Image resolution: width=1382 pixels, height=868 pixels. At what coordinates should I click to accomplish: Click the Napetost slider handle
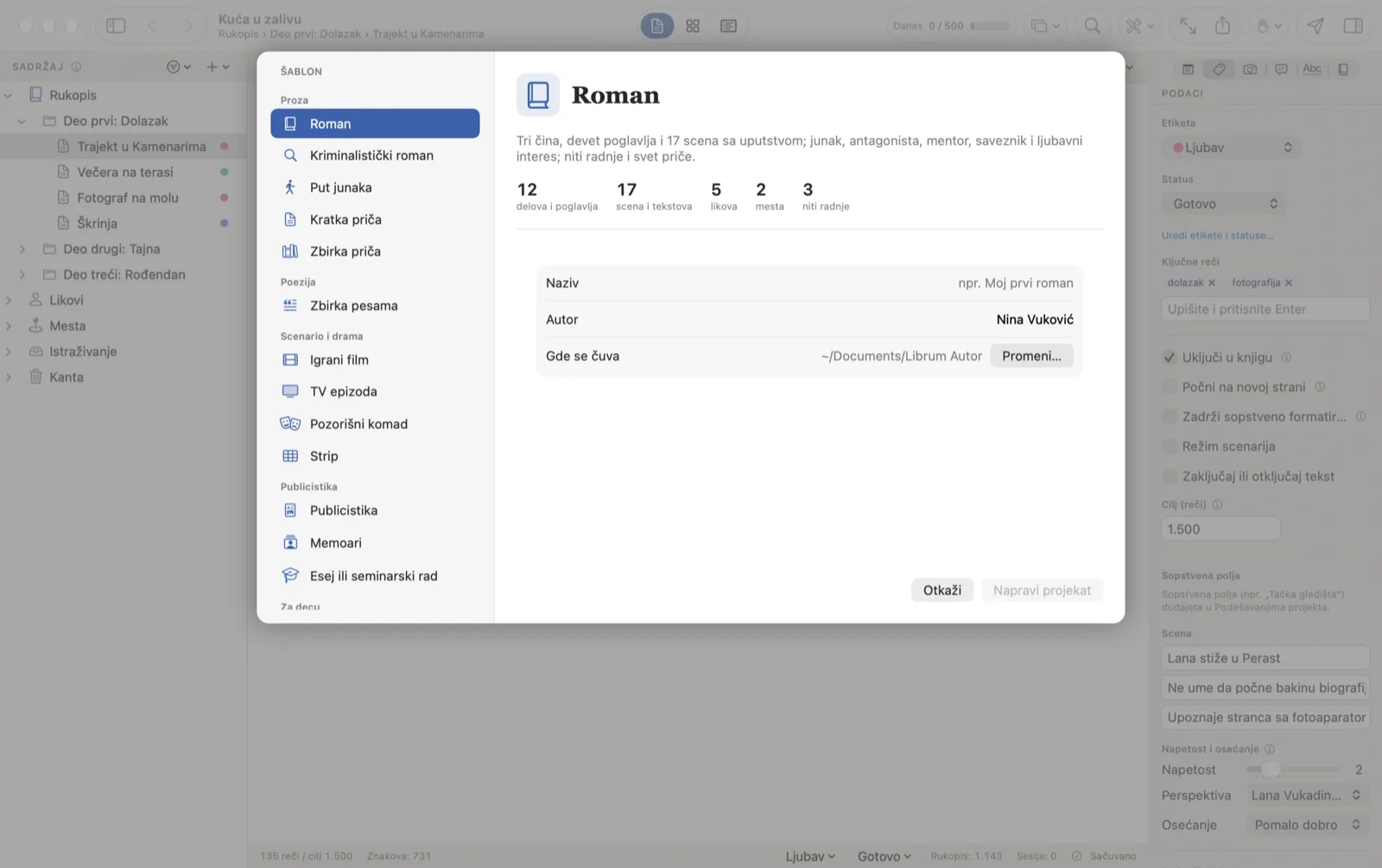(1271, 770)
